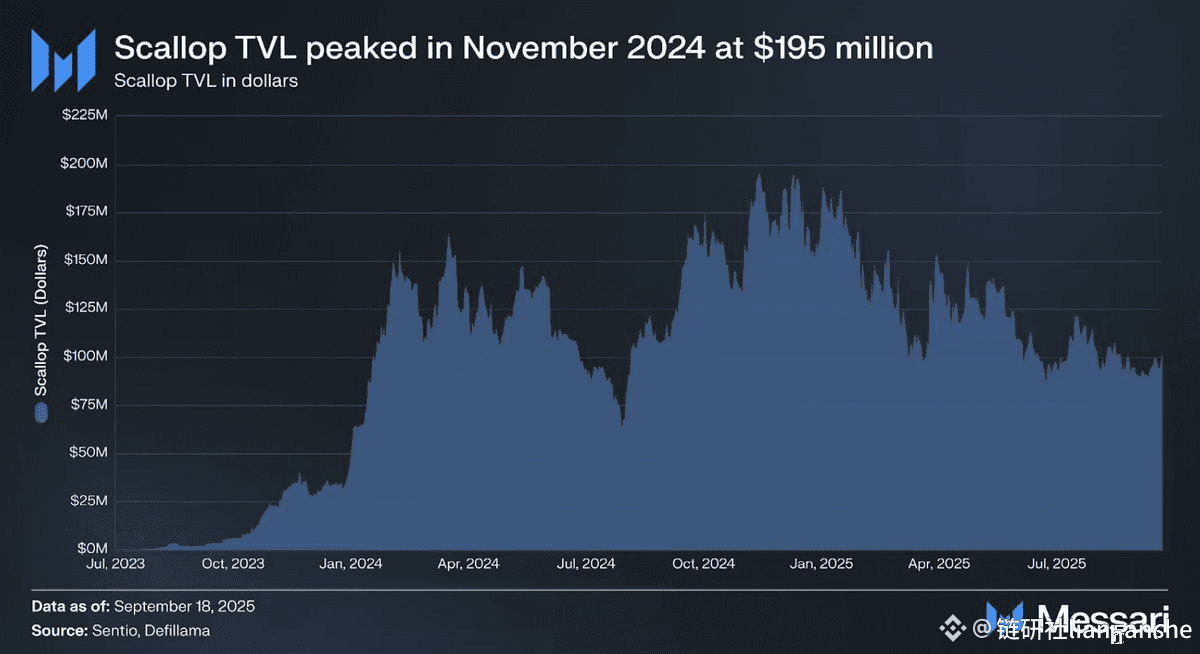The height and width of the screenshot is (654, 1200).
Task: Click the 'Apr, 2025' x-axis label
Action: (939, 564)
